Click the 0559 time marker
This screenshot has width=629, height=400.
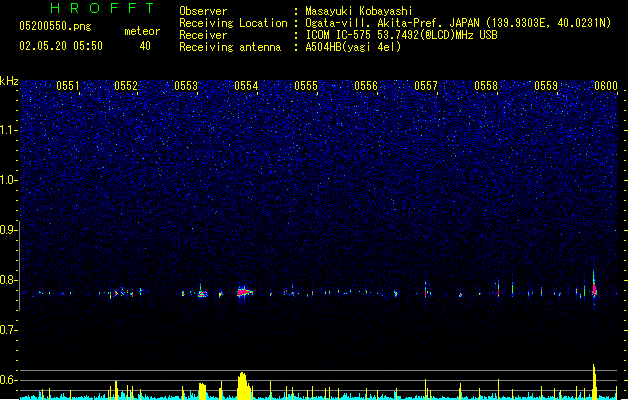coord(546,86)
